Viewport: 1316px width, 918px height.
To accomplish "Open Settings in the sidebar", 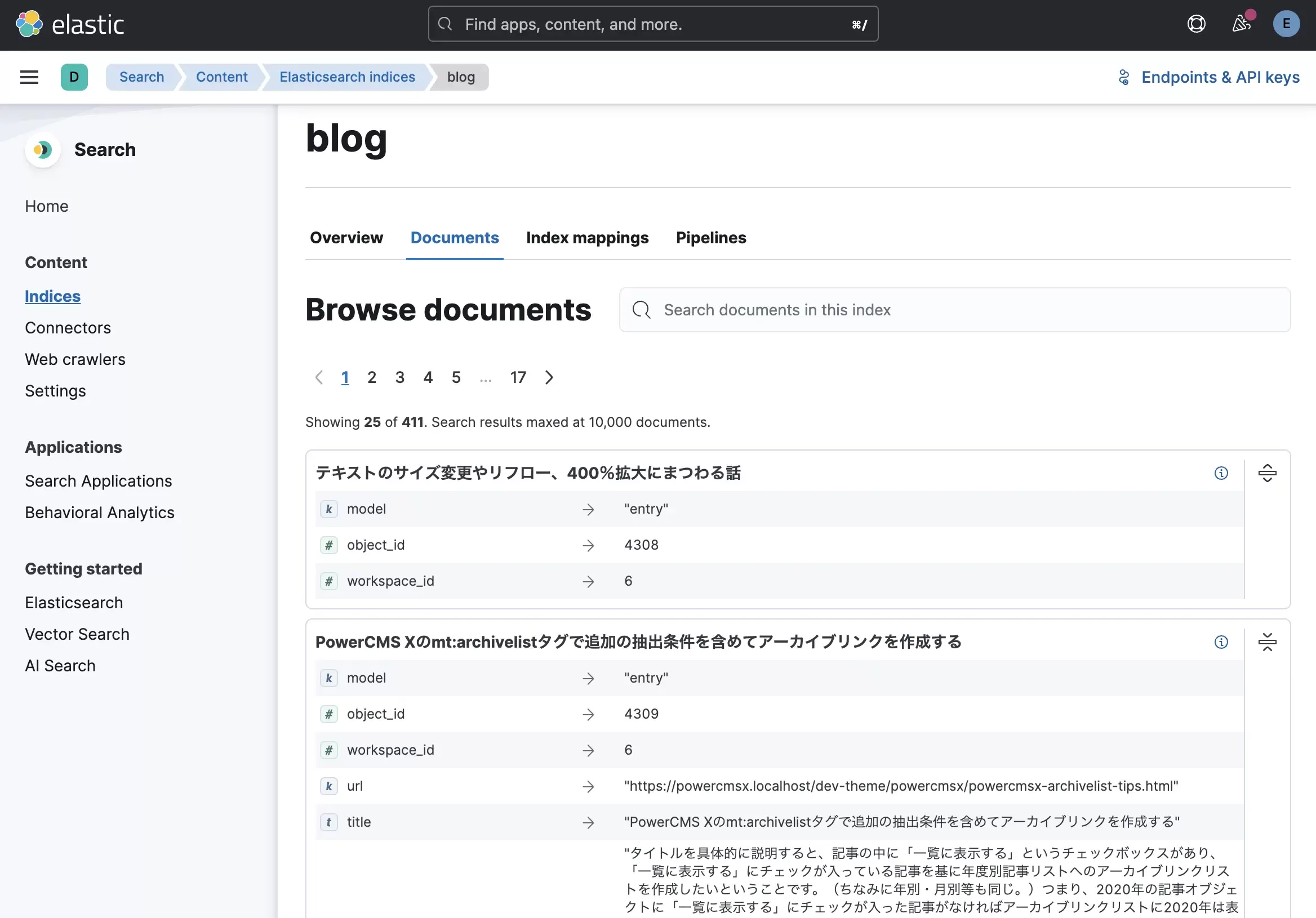I will (55, 391).
